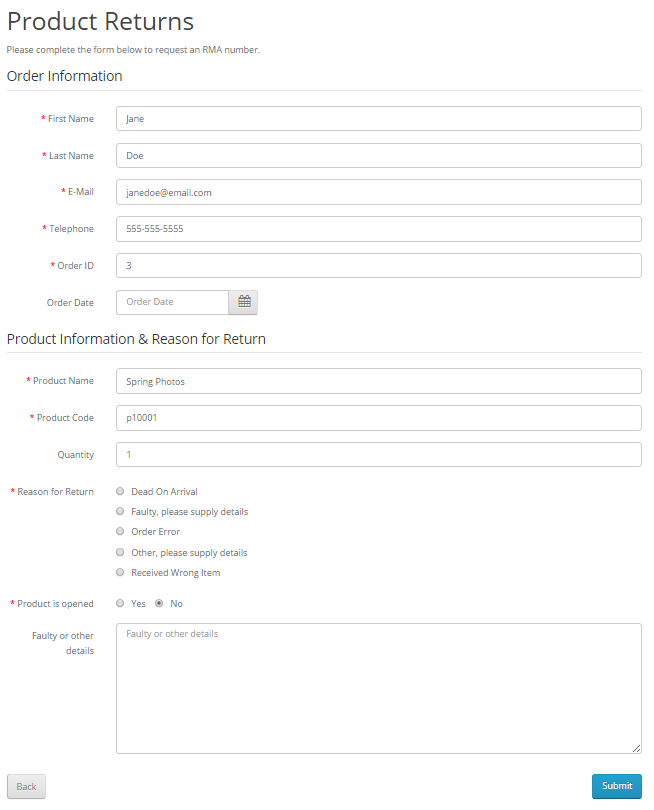This screenshot has width=654, height=810.
Task: Select Faulty, please supply details reason
Action: [120, 511]
